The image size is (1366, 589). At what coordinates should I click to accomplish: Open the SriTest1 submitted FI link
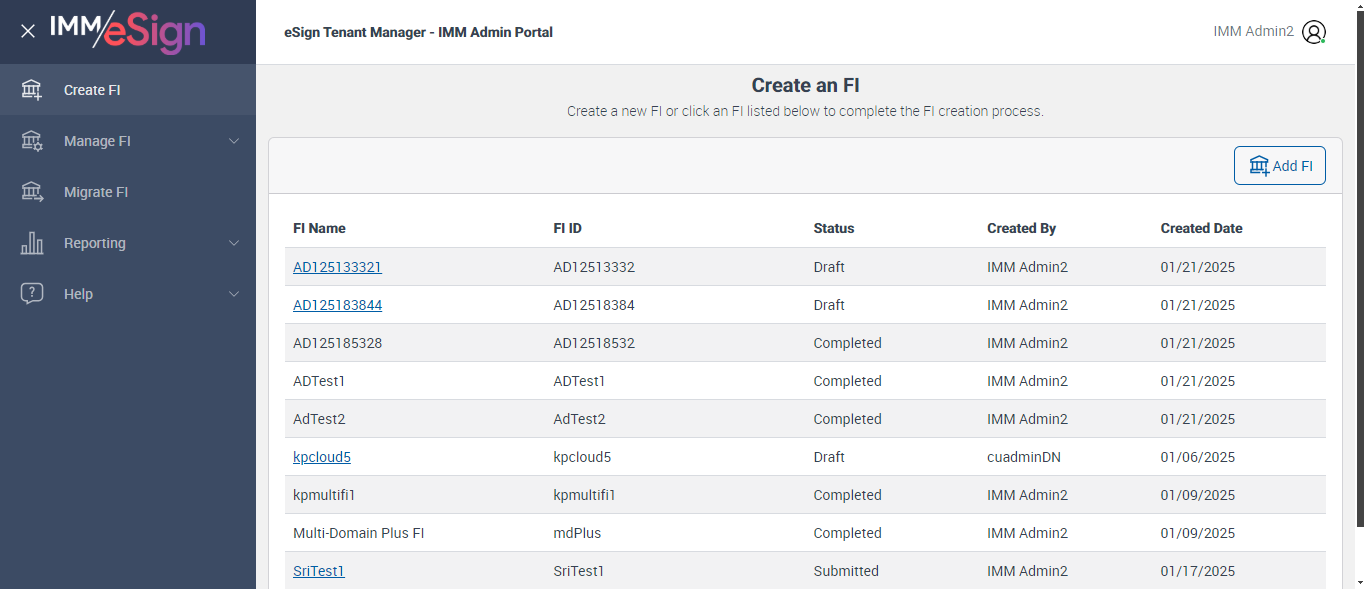pyautogui.click(x=318, y=571)
